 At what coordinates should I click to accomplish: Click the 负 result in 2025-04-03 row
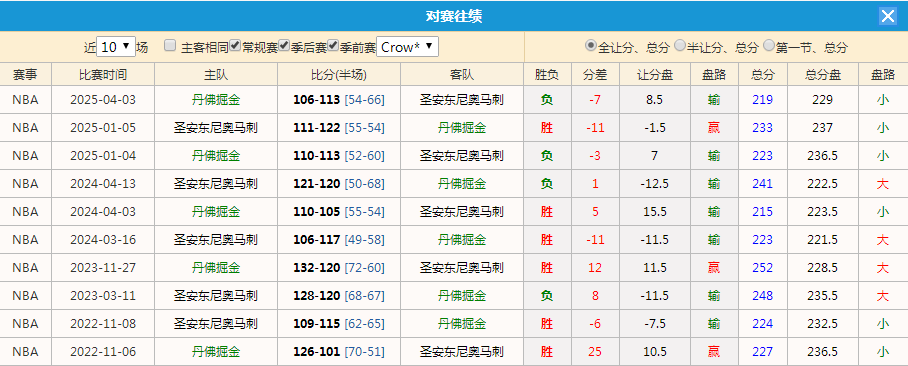pyautogui.click(x=547, y=100)
